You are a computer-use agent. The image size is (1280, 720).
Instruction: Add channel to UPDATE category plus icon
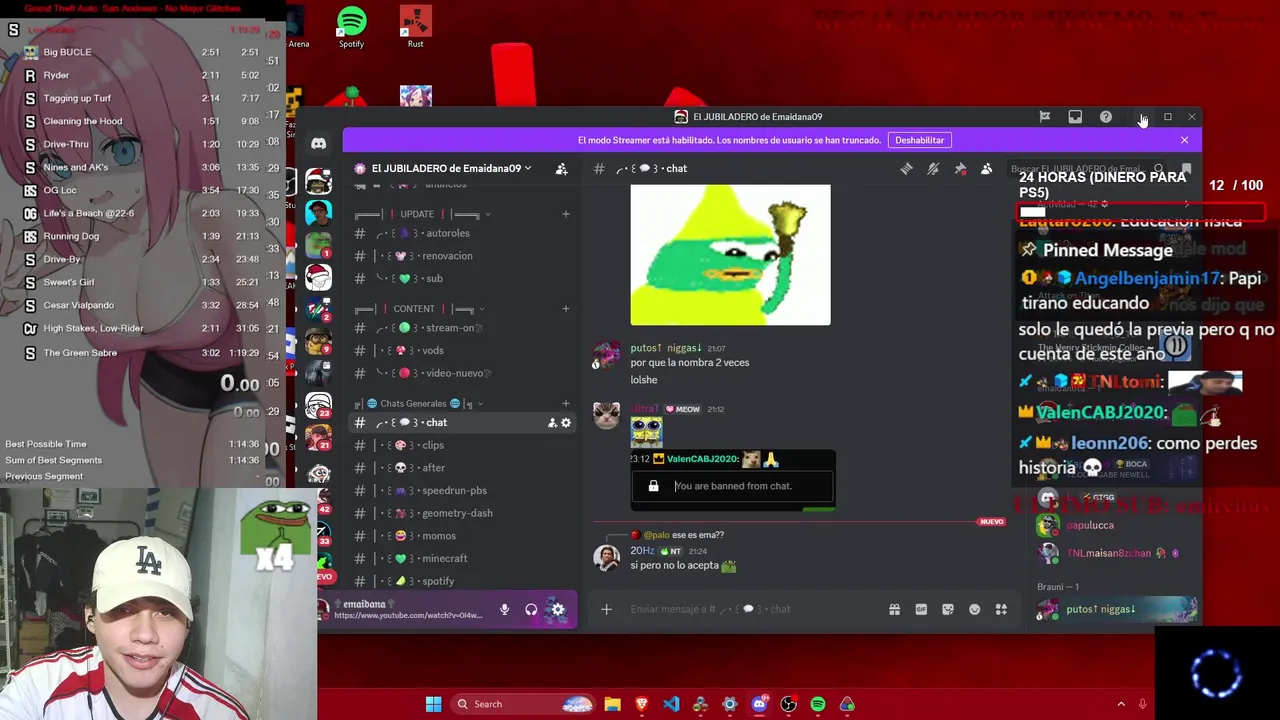pos(565,214)
